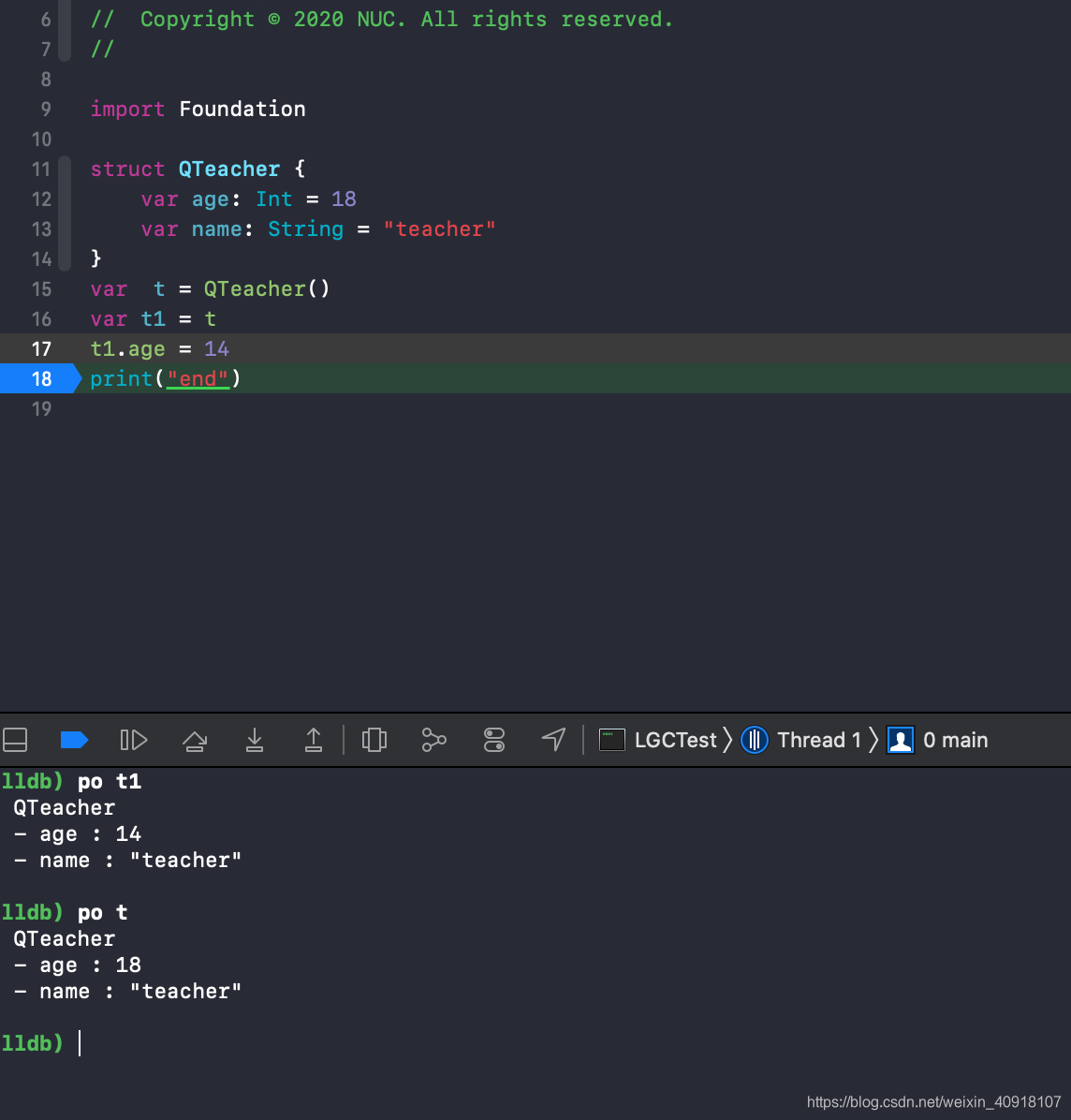The width and height of the screenshot is (1071, 1120).
Task: Step into the function call
Action: point(255,740)
